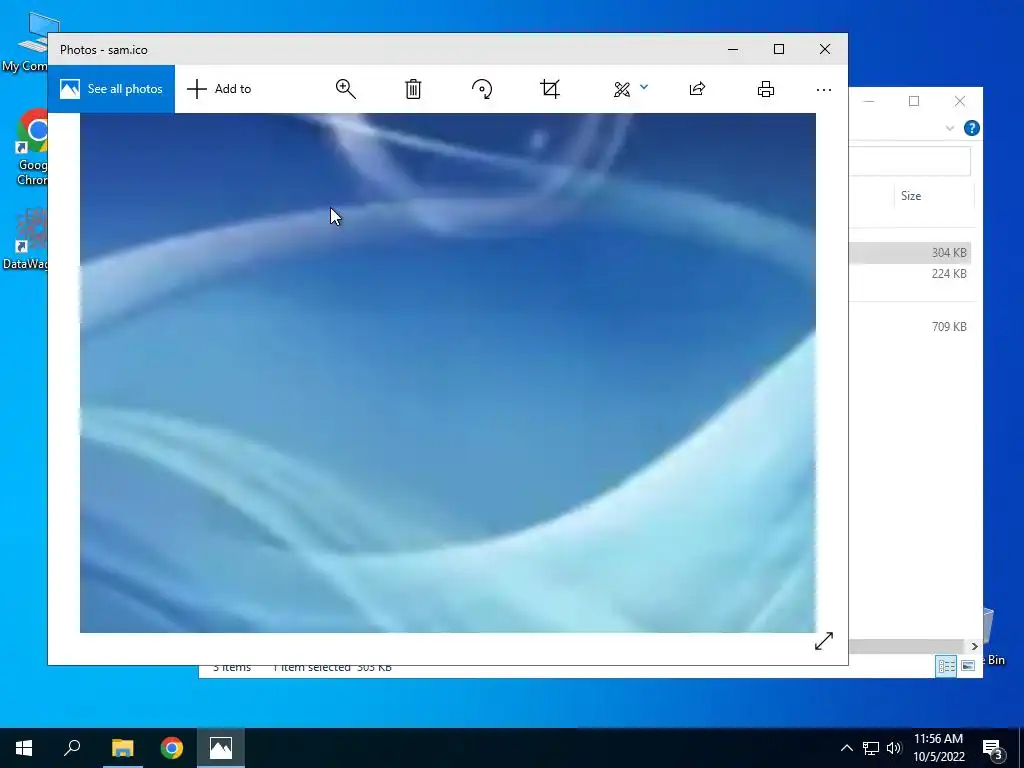The width and height of the screenshot is (1024, 768).
Task: Select the Google Chrome desktop shortcut
Action: pyautogui.click(x=31, y=147)
